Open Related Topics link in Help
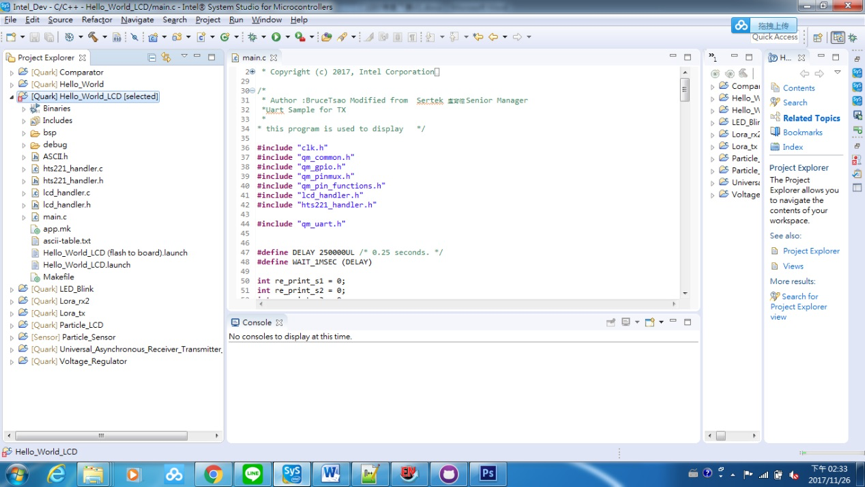 tap(811, 118)
